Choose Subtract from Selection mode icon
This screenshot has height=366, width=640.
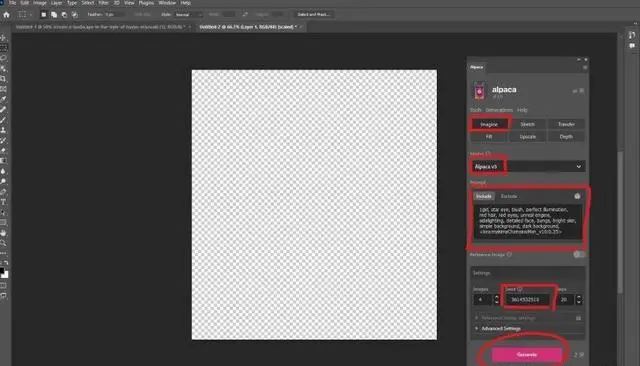(64, 15)
